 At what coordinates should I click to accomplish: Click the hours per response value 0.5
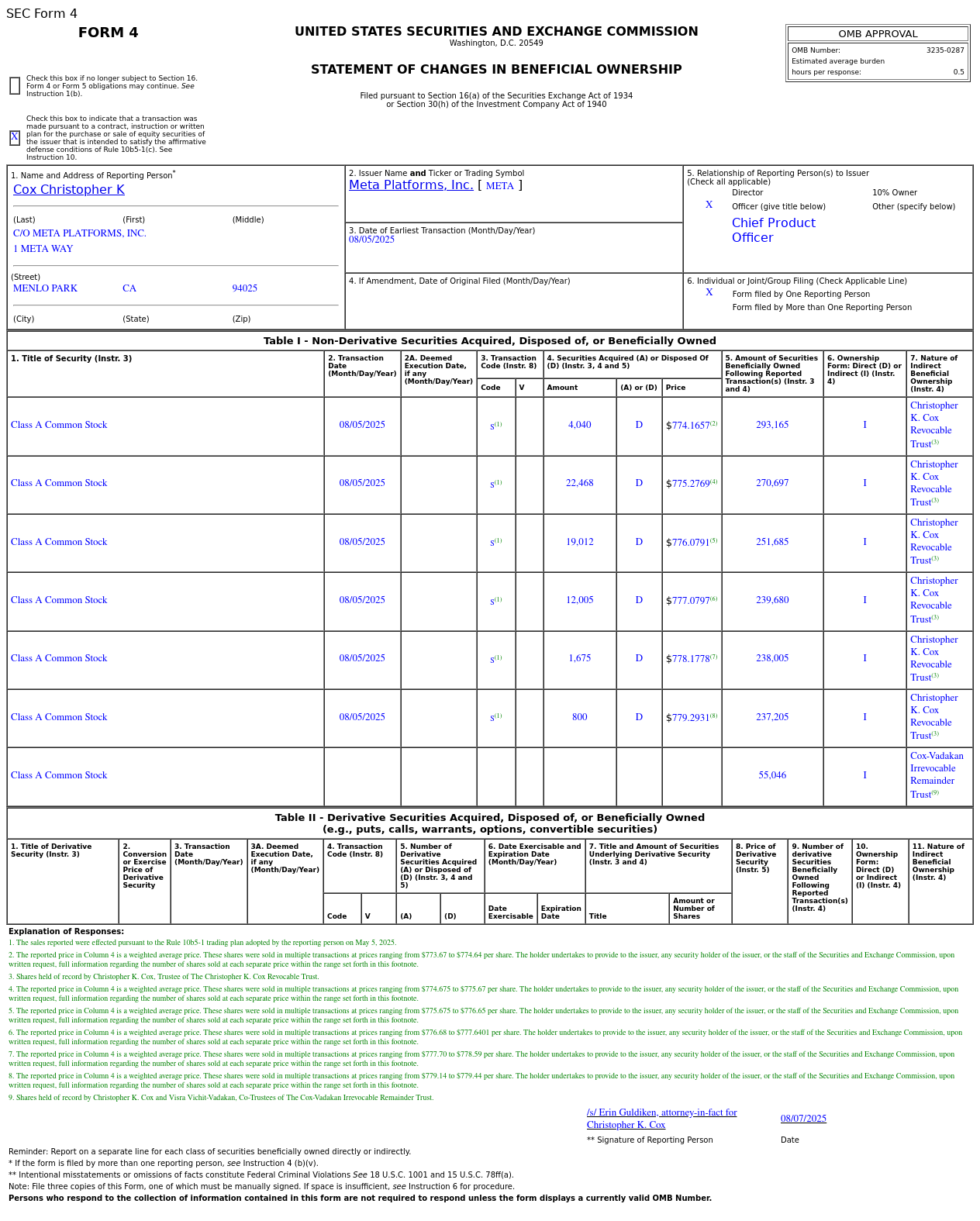point(959,72)
